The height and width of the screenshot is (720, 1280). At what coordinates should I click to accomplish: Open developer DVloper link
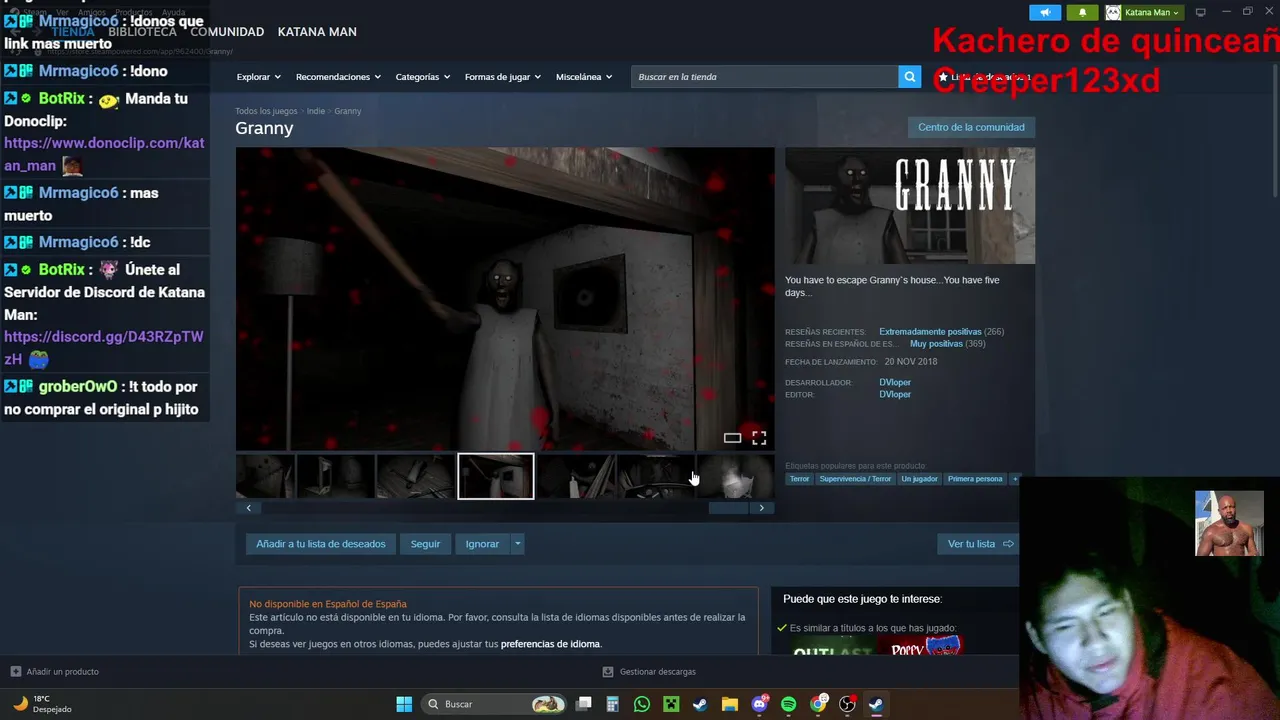click(895, 382)
